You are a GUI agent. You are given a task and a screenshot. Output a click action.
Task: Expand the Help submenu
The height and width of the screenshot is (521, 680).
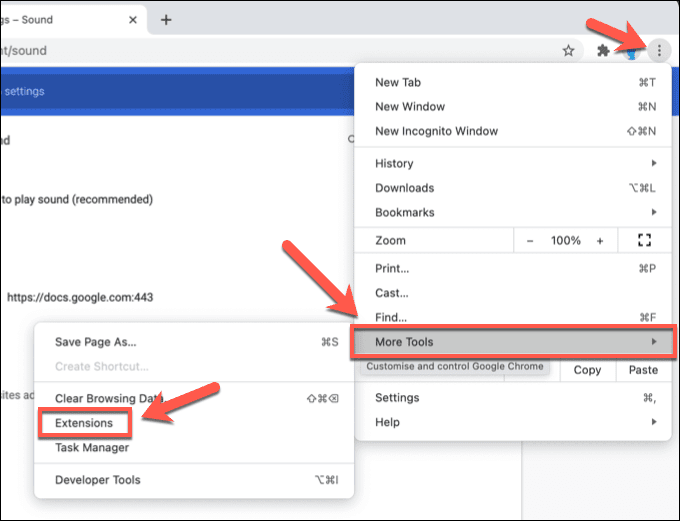click(515, 422)
